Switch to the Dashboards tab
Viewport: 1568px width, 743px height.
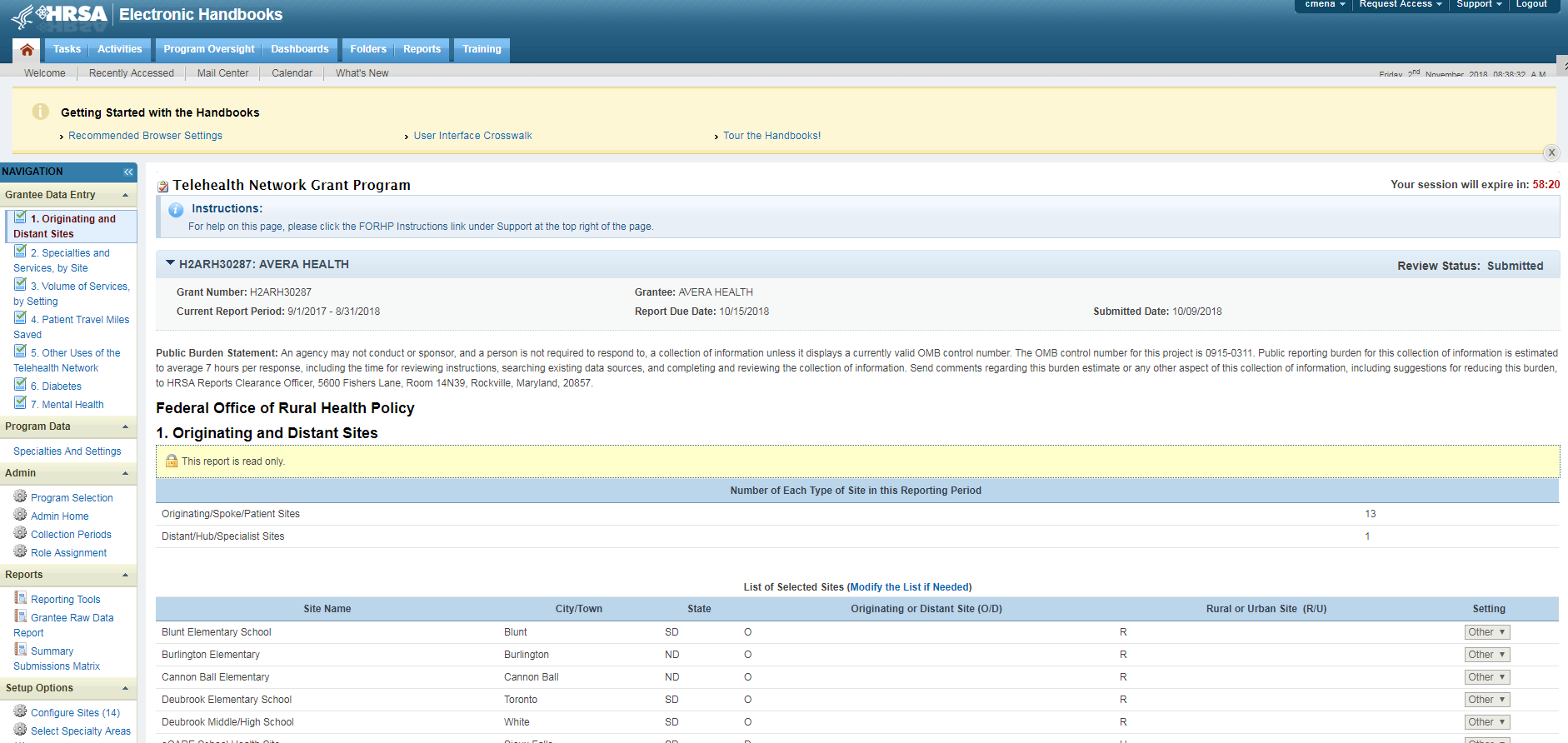299,49
